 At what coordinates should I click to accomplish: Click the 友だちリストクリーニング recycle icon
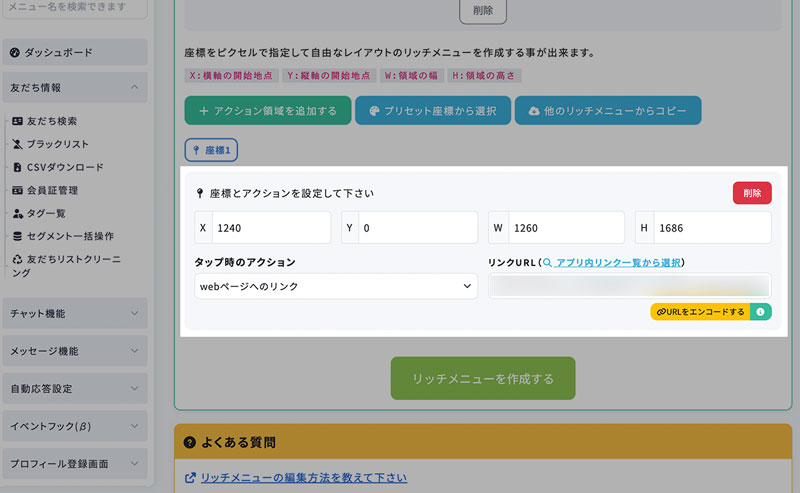(17, 259)
